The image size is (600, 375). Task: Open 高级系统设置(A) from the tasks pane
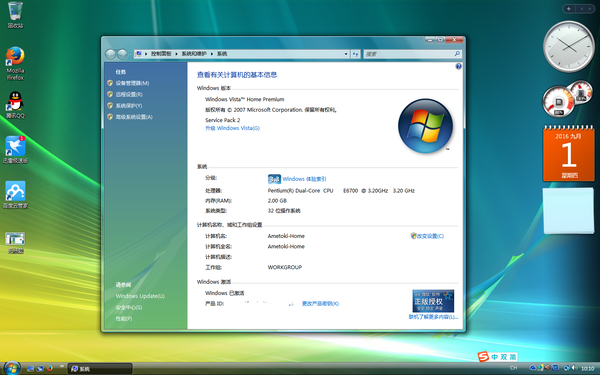click(x=134, y=117)
